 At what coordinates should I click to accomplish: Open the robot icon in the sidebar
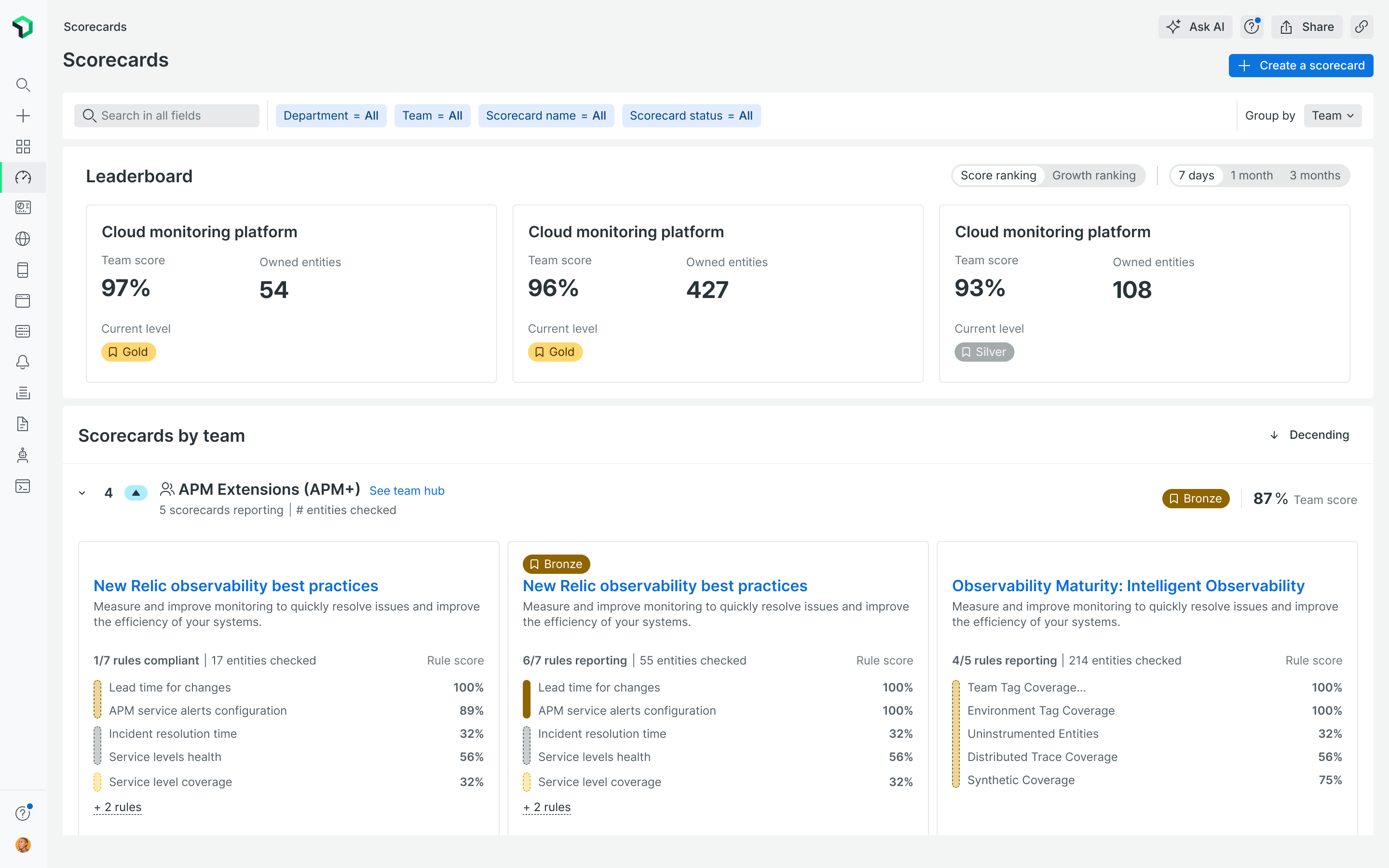23,455
